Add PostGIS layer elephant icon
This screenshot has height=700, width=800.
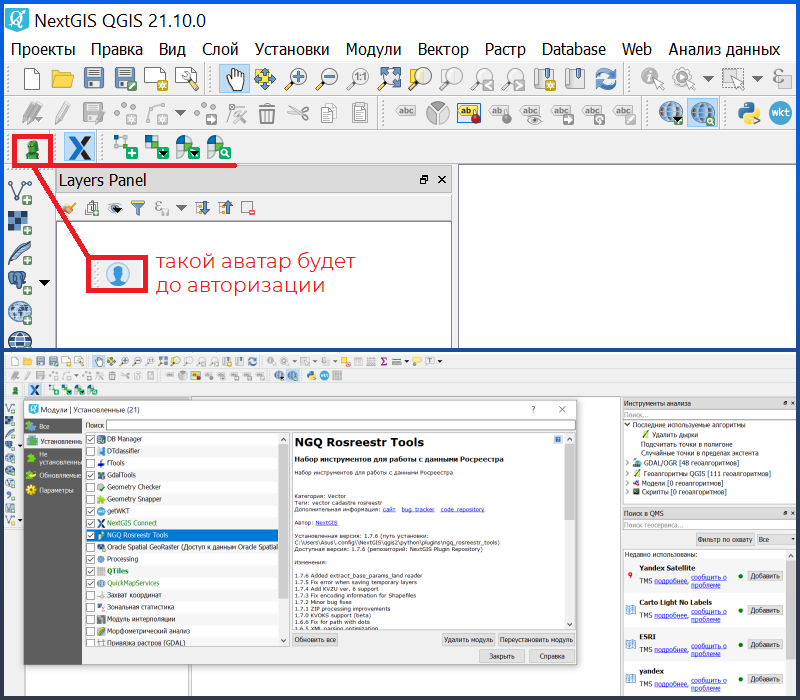point(20,282)
